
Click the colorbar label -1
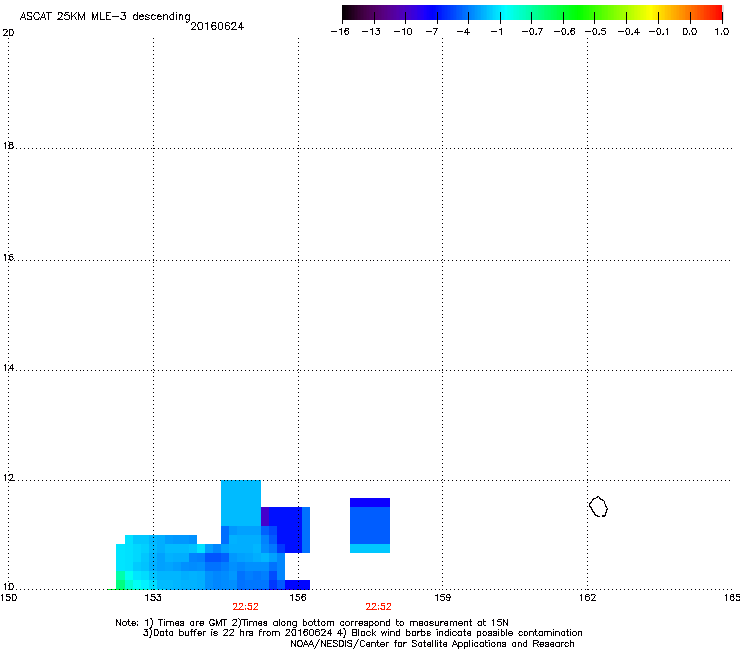496,32
